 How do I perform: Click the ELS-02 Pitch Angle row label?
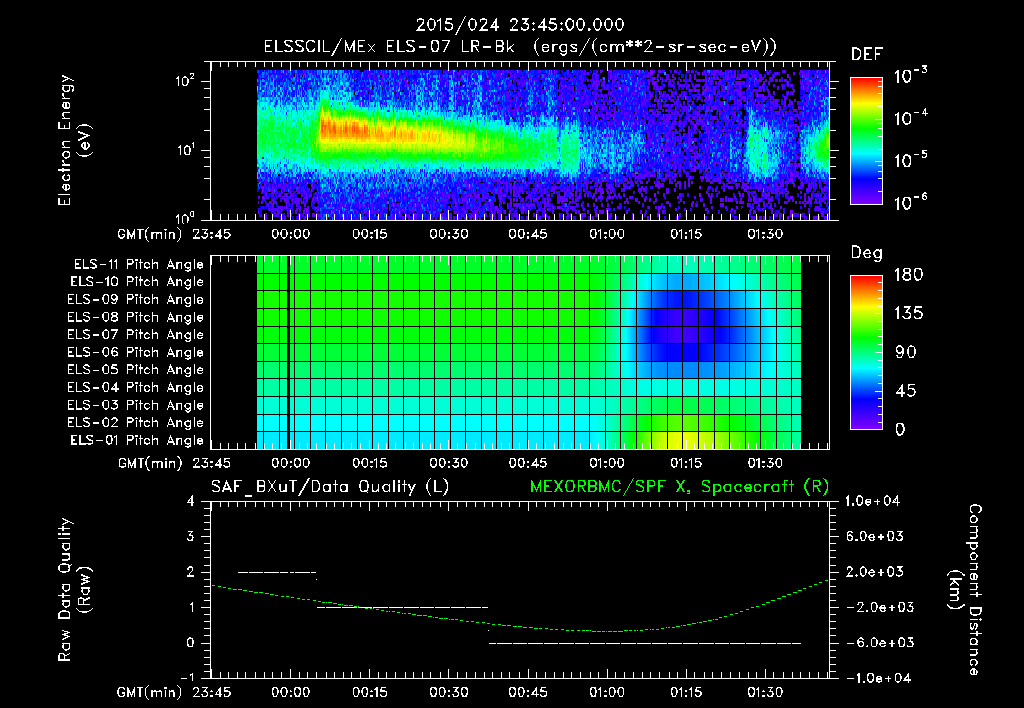(135, 423)
